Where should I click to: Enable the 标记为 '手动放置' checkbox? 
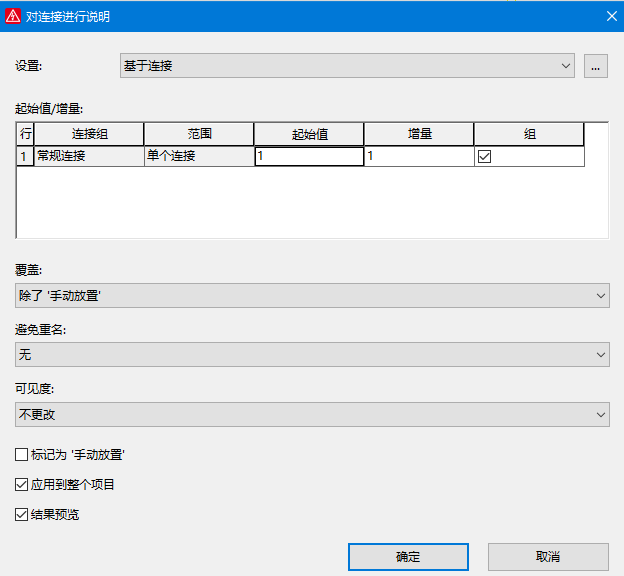pyautogui.click(x=21, y=455)
